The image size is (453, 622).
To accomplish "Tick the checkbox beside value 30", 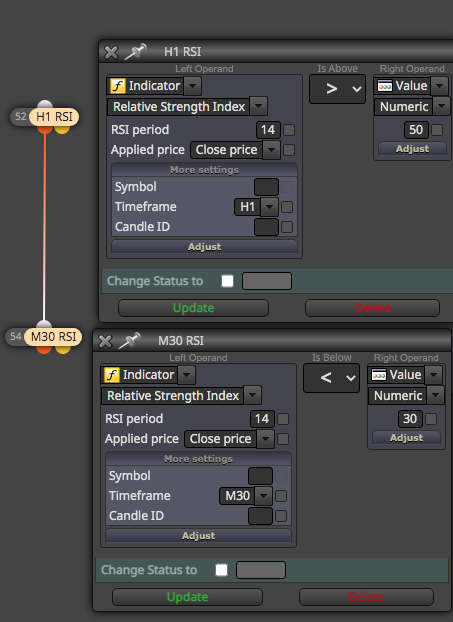I will click(x=431, y=419).
